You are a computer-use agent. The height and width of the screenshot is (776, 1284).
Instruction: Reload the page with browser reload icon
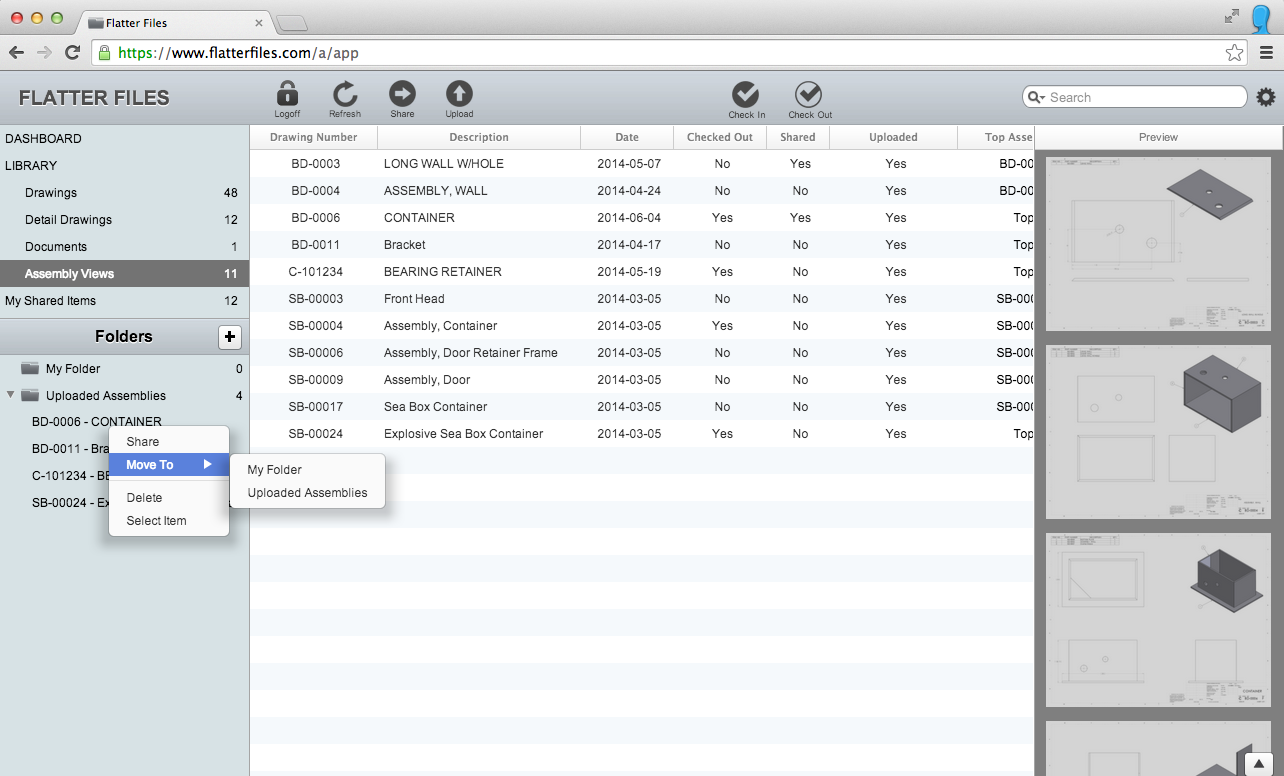72,52
